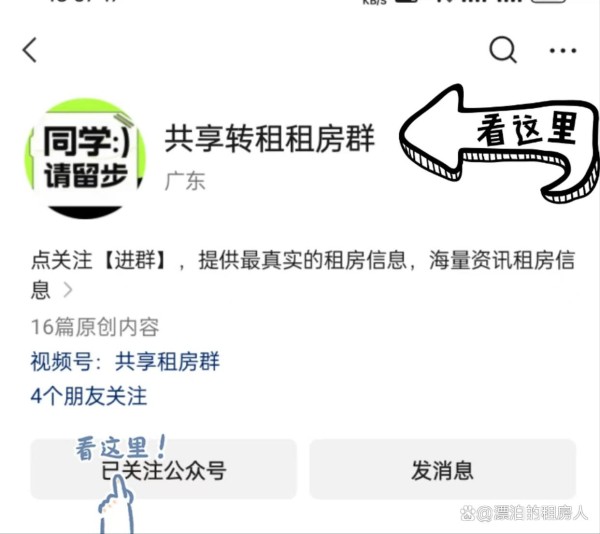Click the black 看这里 arrow sticker

499,142
